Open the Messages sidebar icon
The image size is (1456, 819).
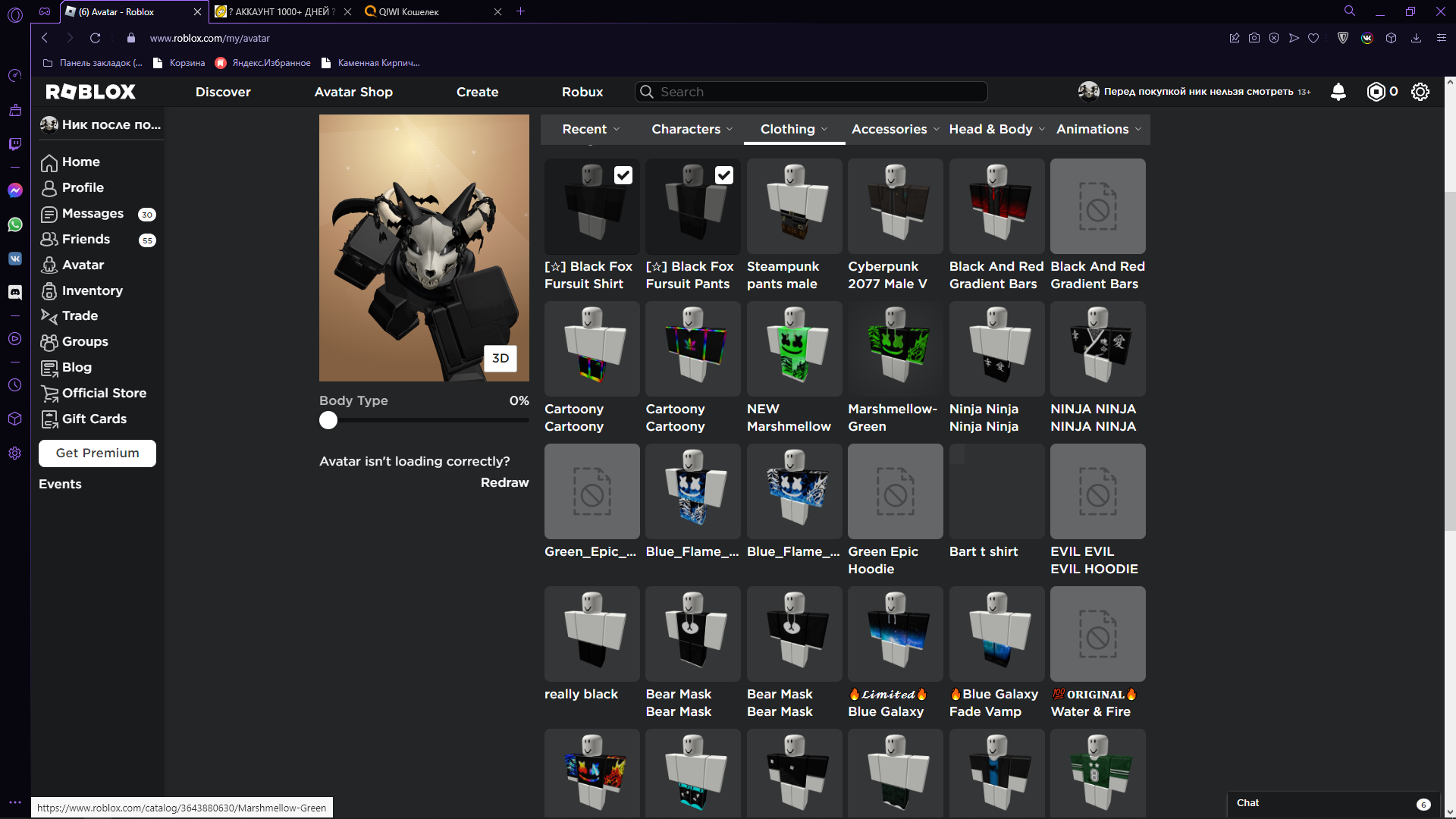tap(49, 214)
